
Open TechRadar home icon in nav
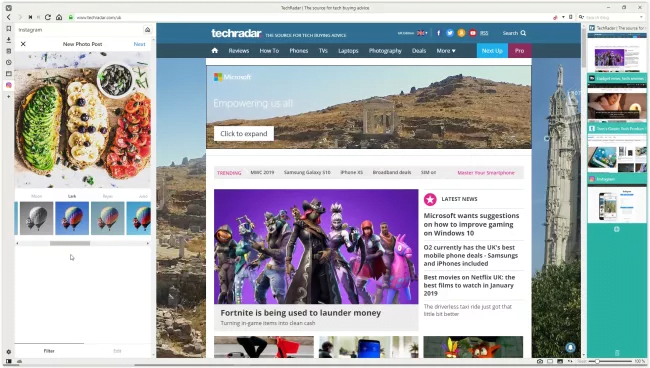(215, 51)
